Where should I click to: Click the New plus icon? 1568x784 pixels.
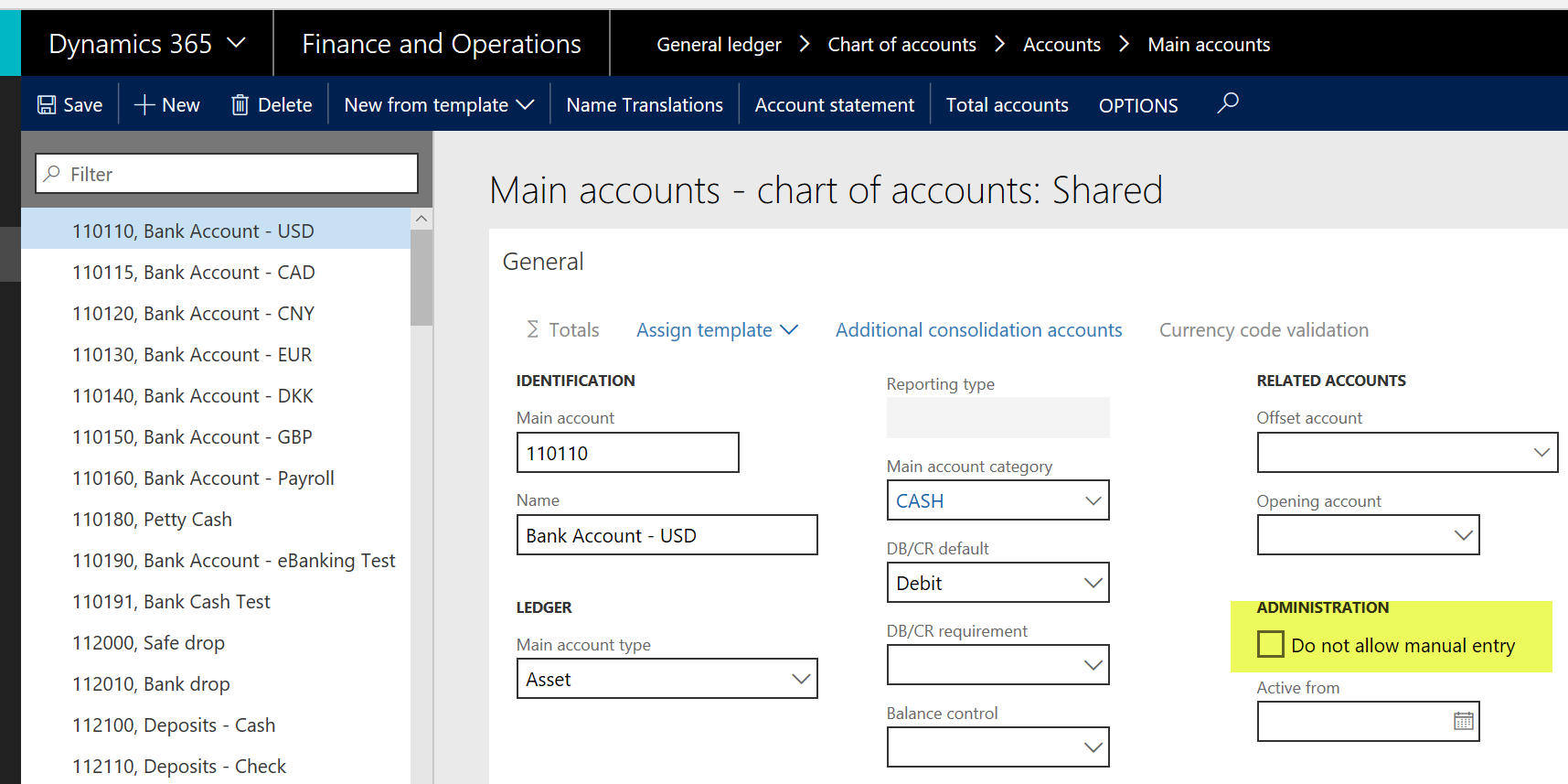[x=144, y=105]
